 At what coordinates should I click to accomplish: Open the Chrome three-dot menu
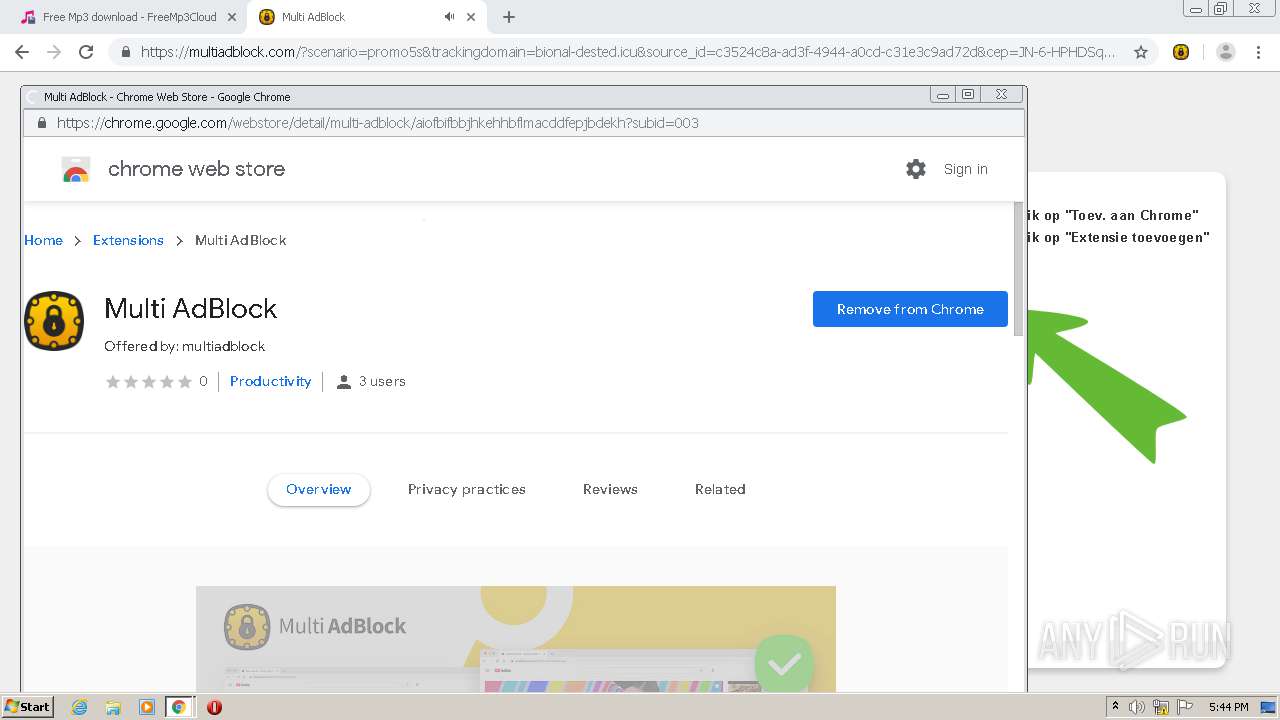coord(1259,52)
